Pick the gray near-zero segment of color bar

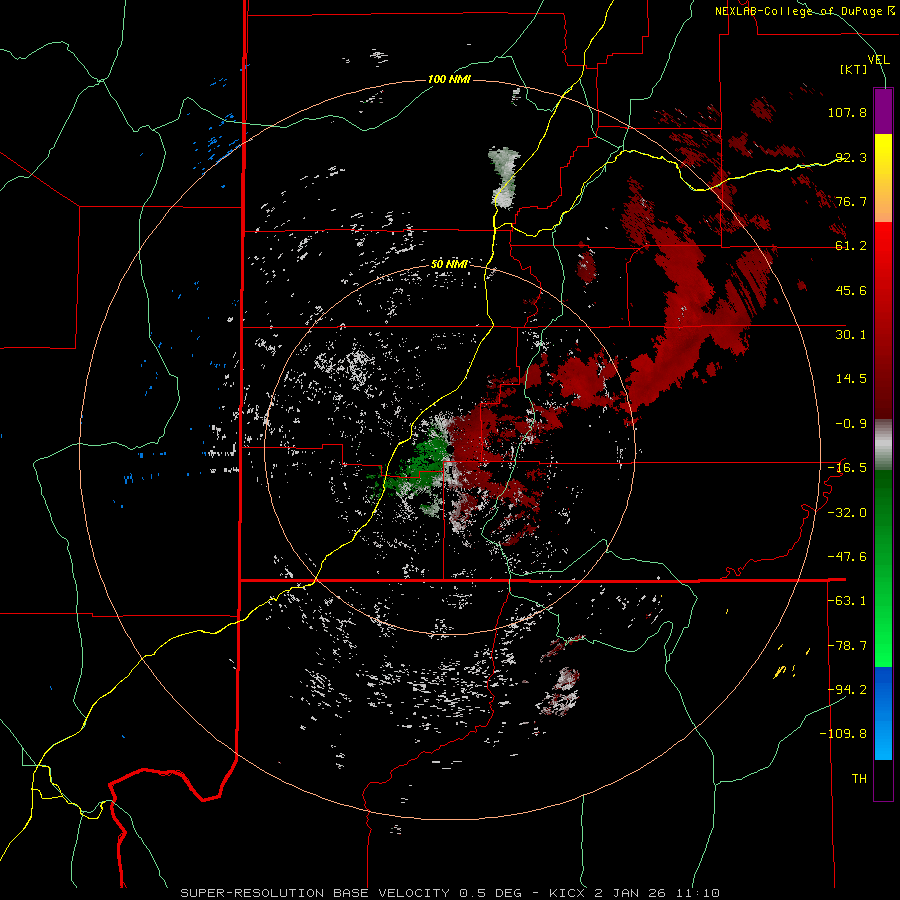point(883,445)
